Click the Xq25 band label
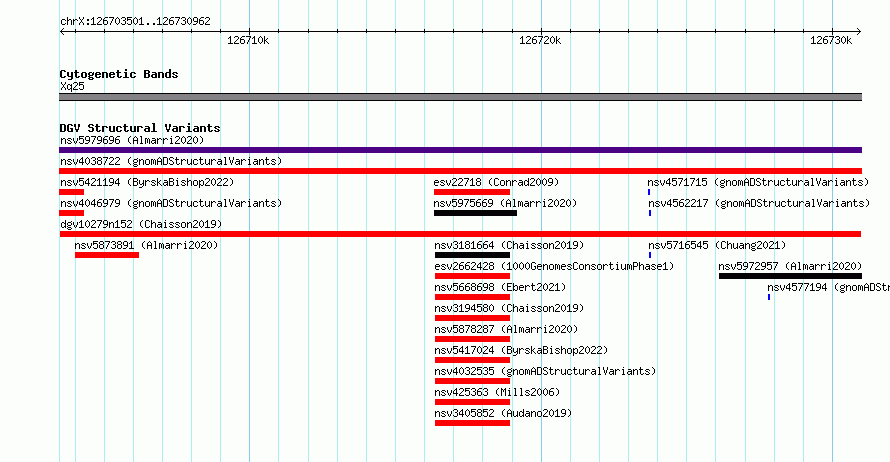The height and width of the screenshot is (462, 890). (72, 86)
